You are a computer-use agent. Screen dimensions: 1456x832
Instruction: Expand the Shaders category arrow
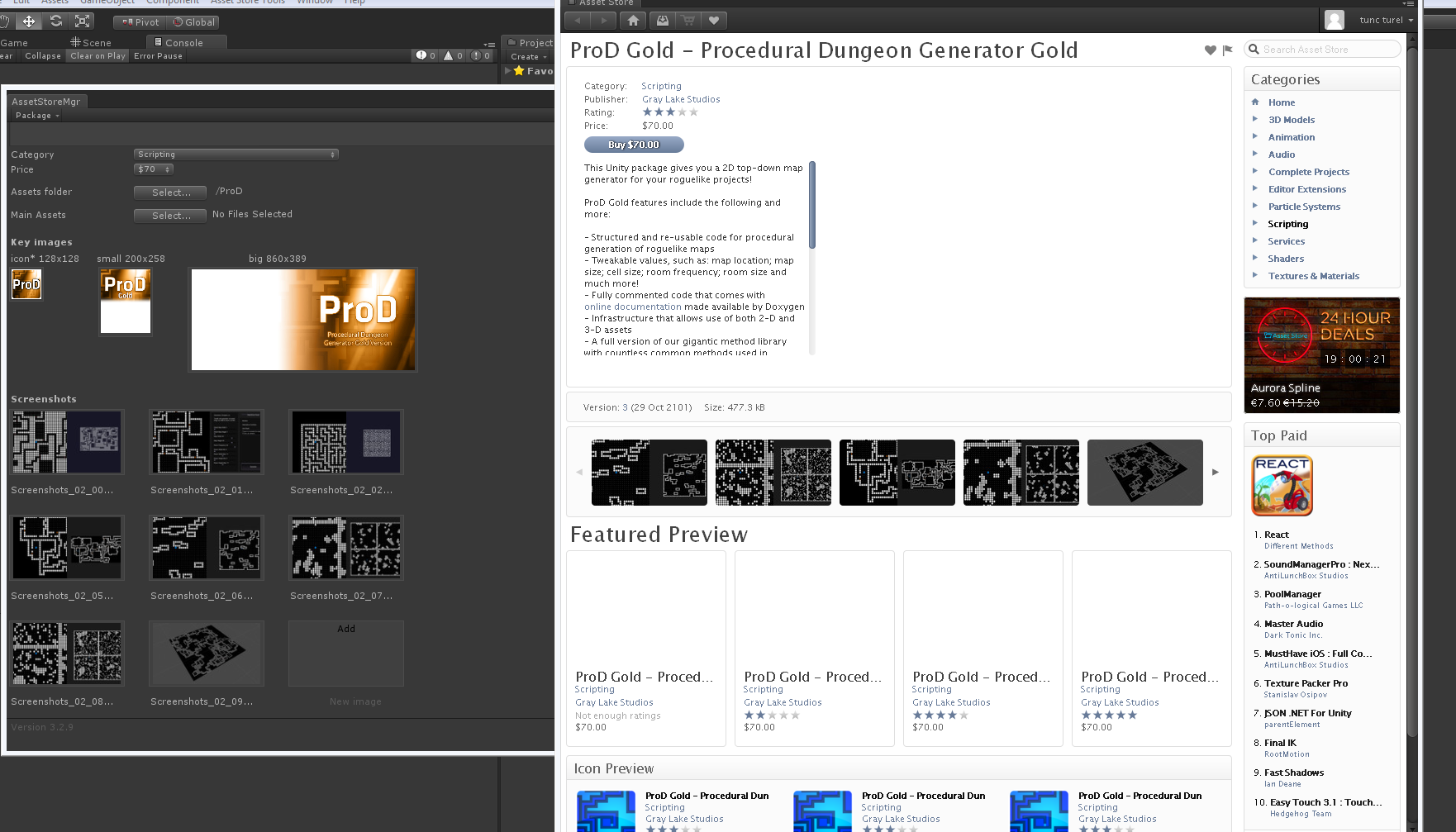[x=1255, y=258]
